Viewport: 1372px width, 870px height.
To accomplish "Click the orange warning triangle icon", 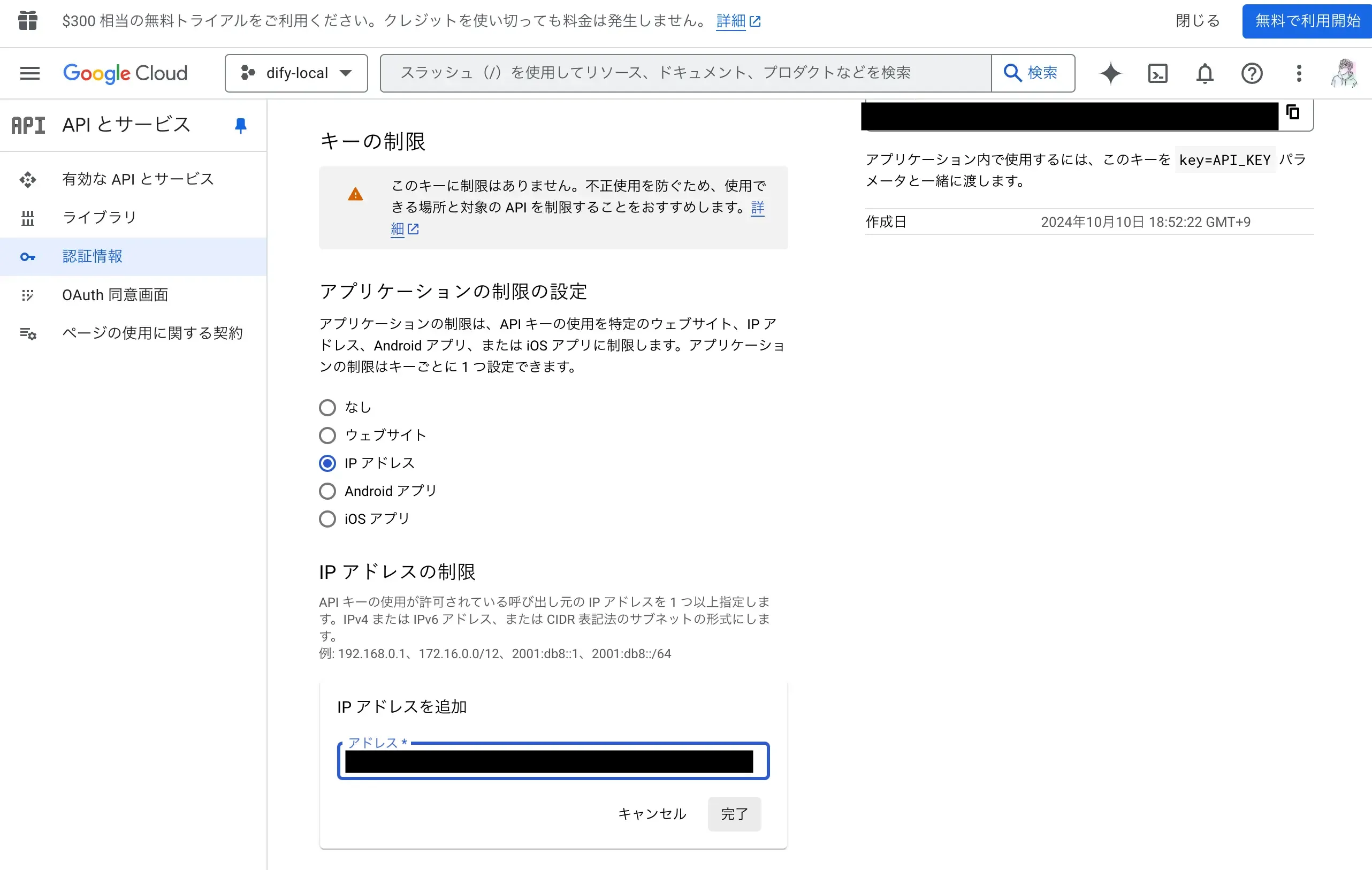I will (x=355, y=194).
